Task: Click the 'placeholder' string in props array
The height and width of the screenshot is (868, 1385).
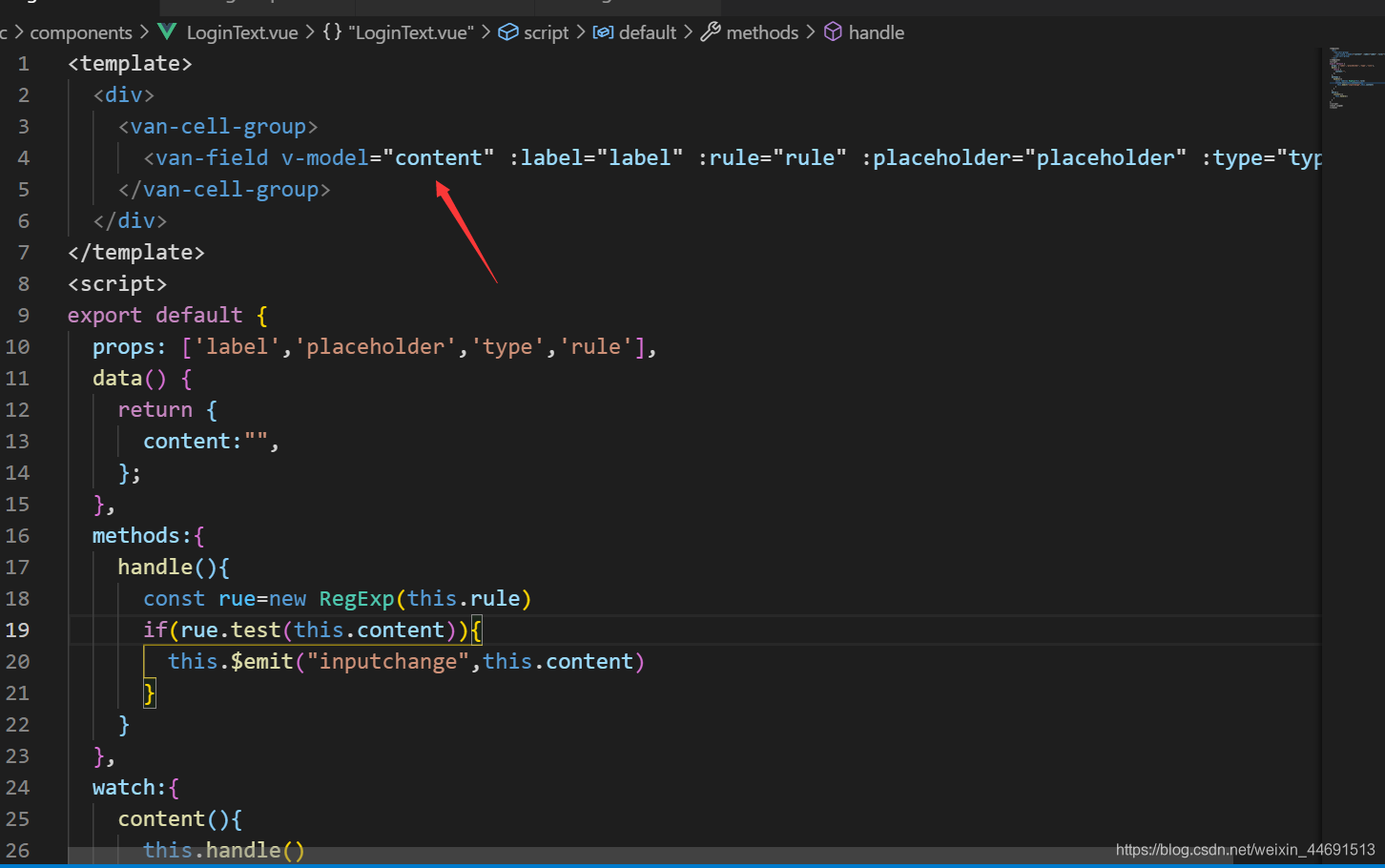Action: pos(375,346)
